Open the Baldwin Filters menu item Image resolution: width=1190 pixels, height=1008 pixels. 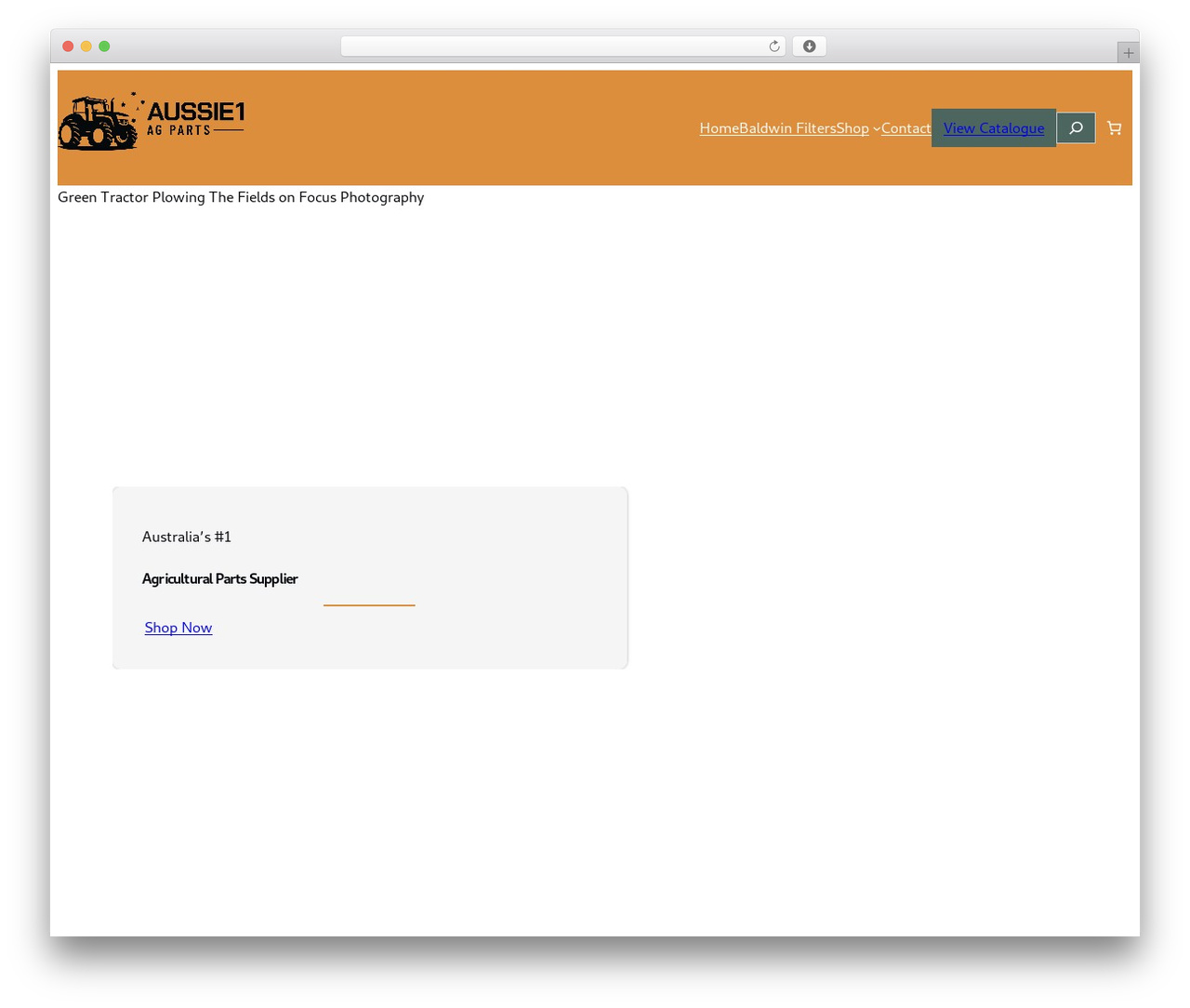click(787, 128)
